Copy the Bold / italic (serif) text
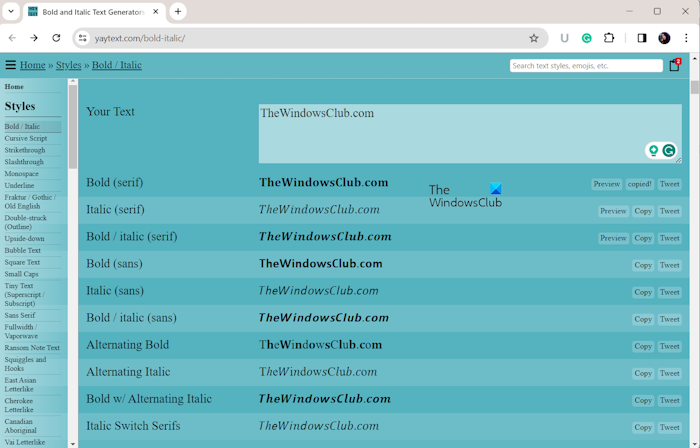This screenshot has width=700, height=448. (643, 238)
